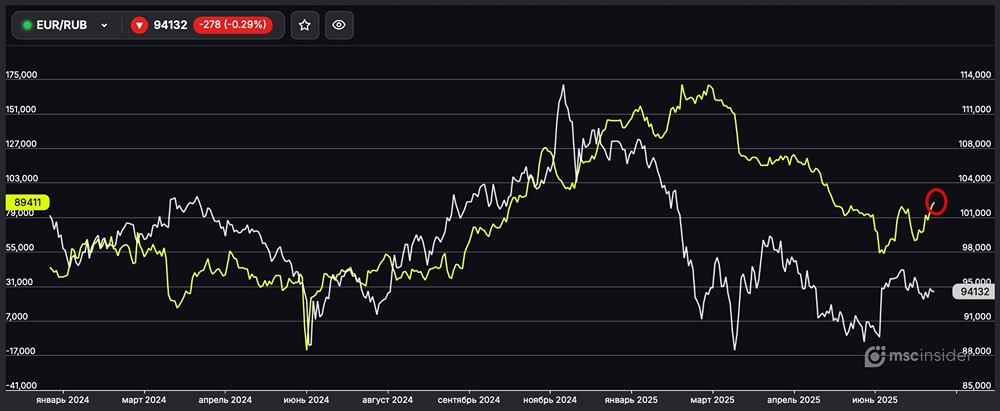Click the green status dot beside EUR/RUB
The height and width of the screenshot is (411, 1000).
click(x=27, y=26)
